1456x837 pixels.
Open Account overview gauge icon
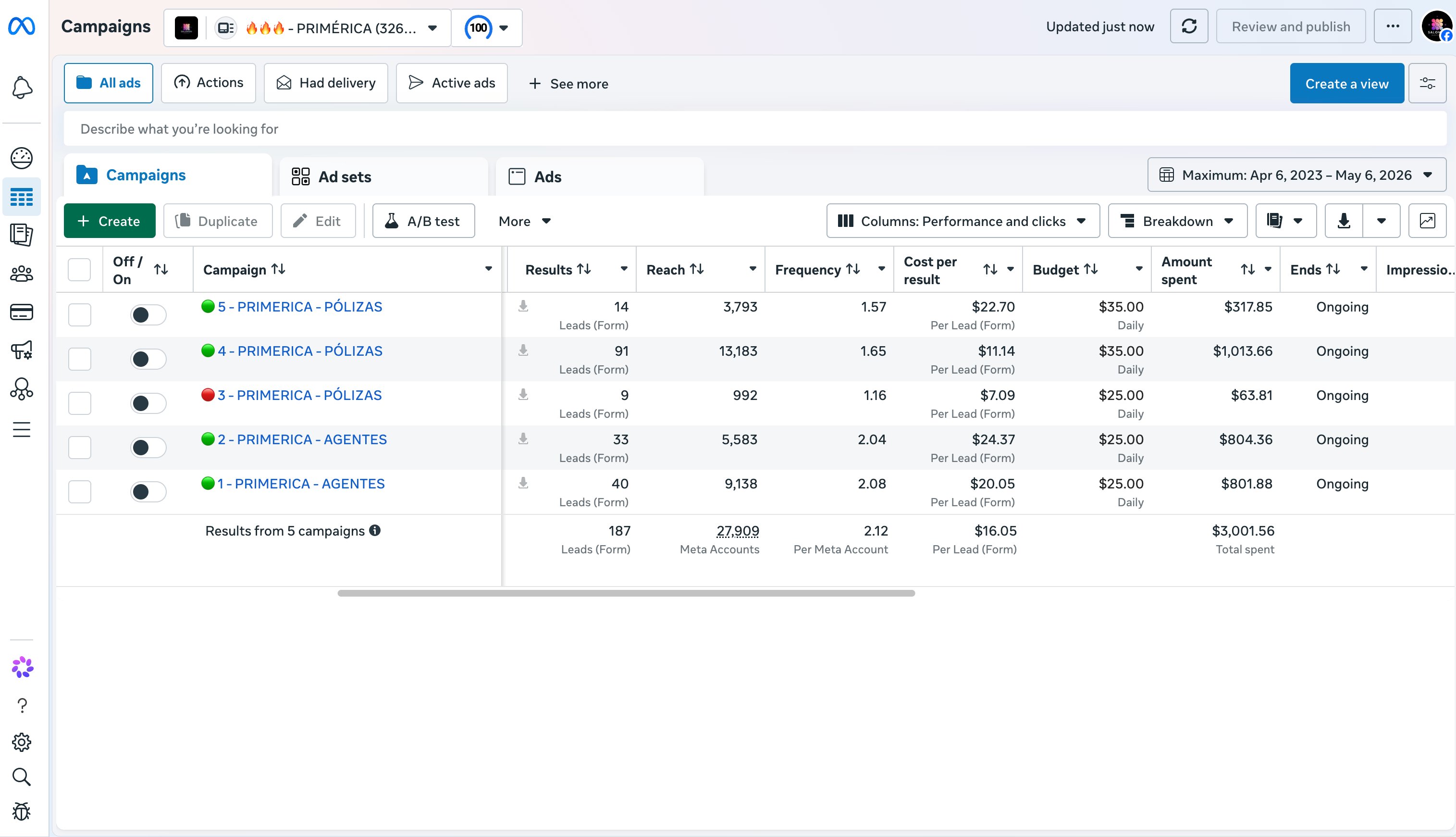(x=22, y=158)
